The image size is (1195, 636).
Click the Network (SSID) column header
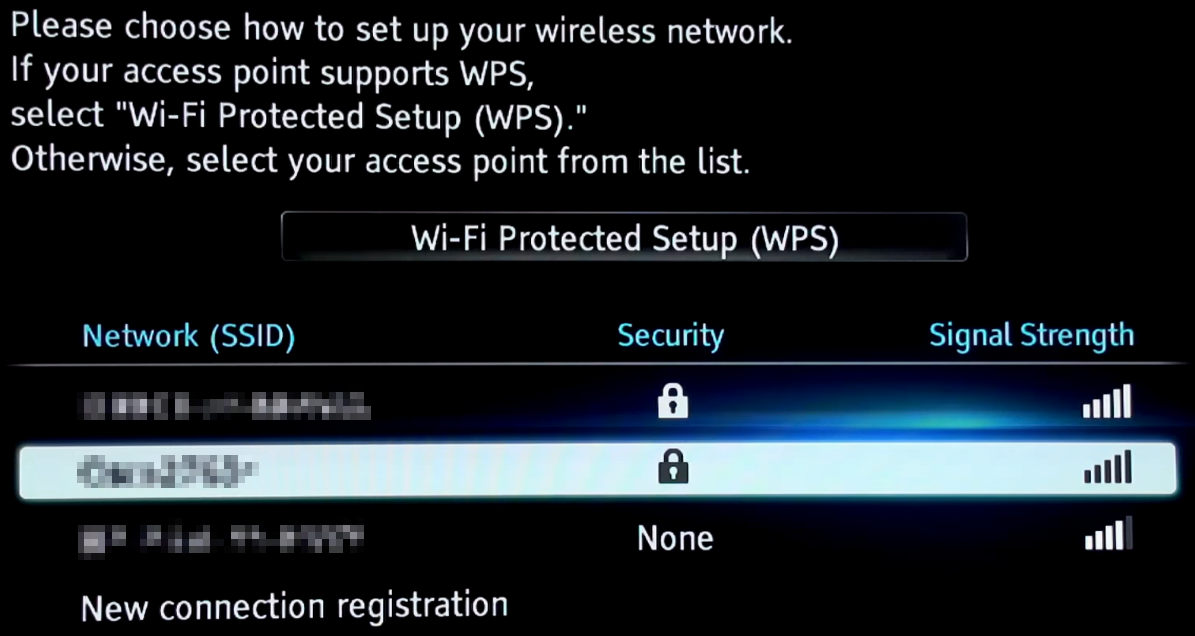point(188,336)
